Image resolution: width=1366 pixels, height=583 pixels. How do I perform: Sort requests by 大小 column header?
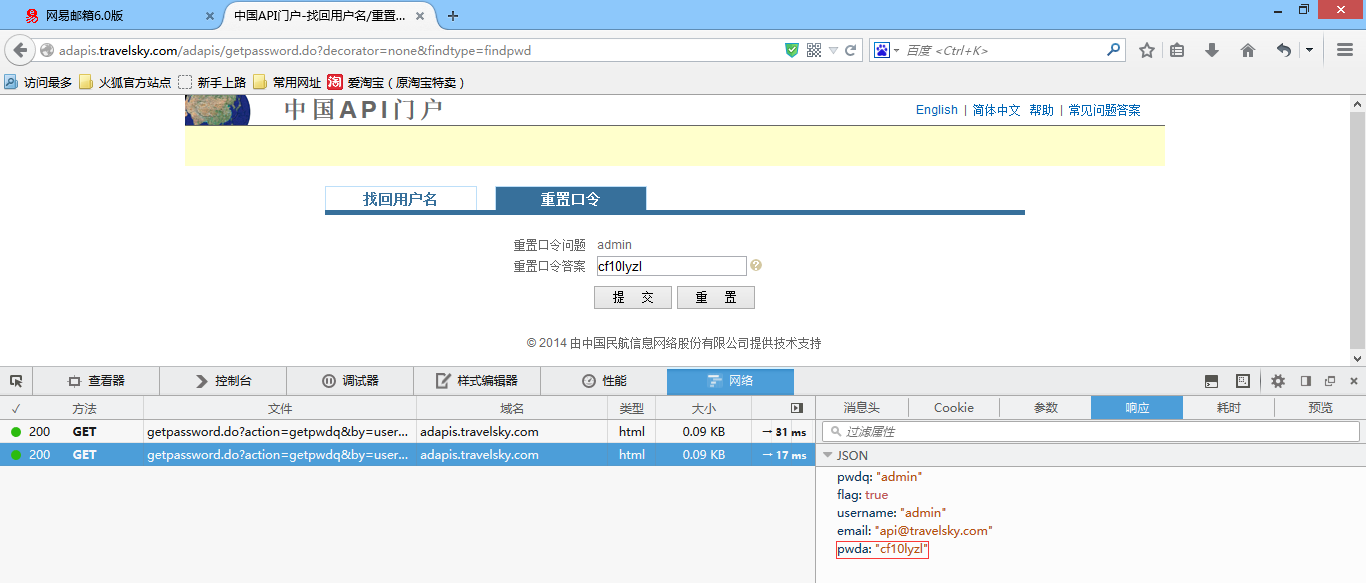point(704,408)
